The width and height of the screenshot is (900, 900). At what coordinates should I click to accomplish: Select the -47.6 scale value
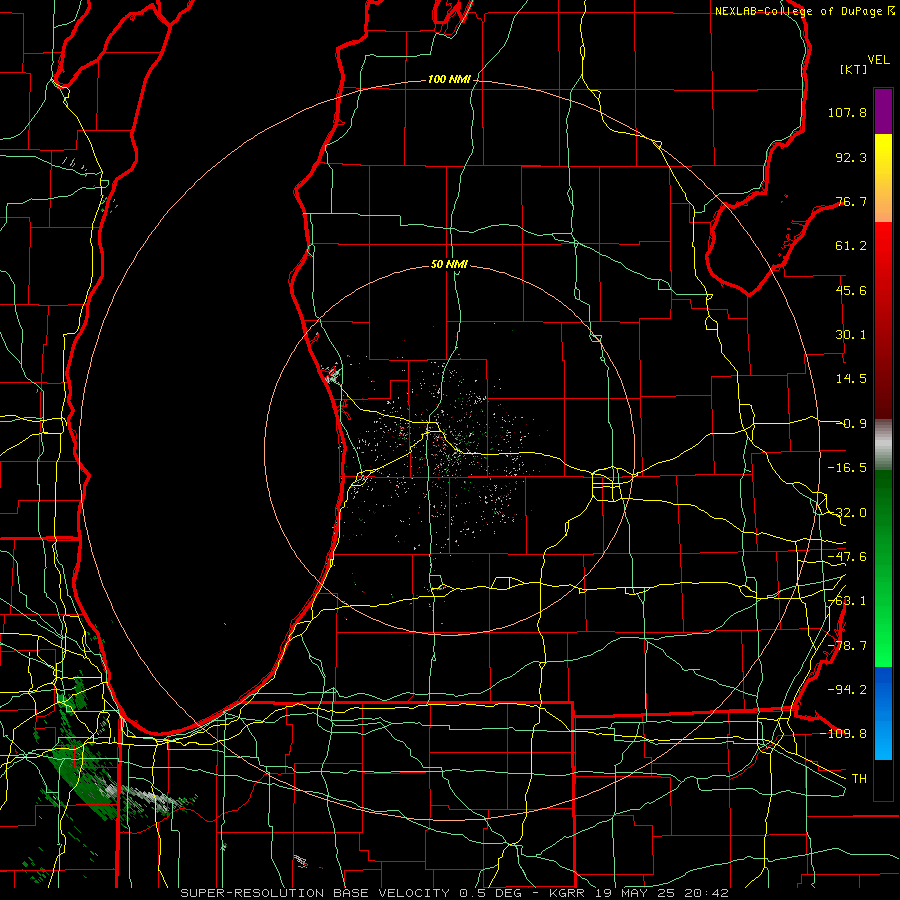coord(847,557)
